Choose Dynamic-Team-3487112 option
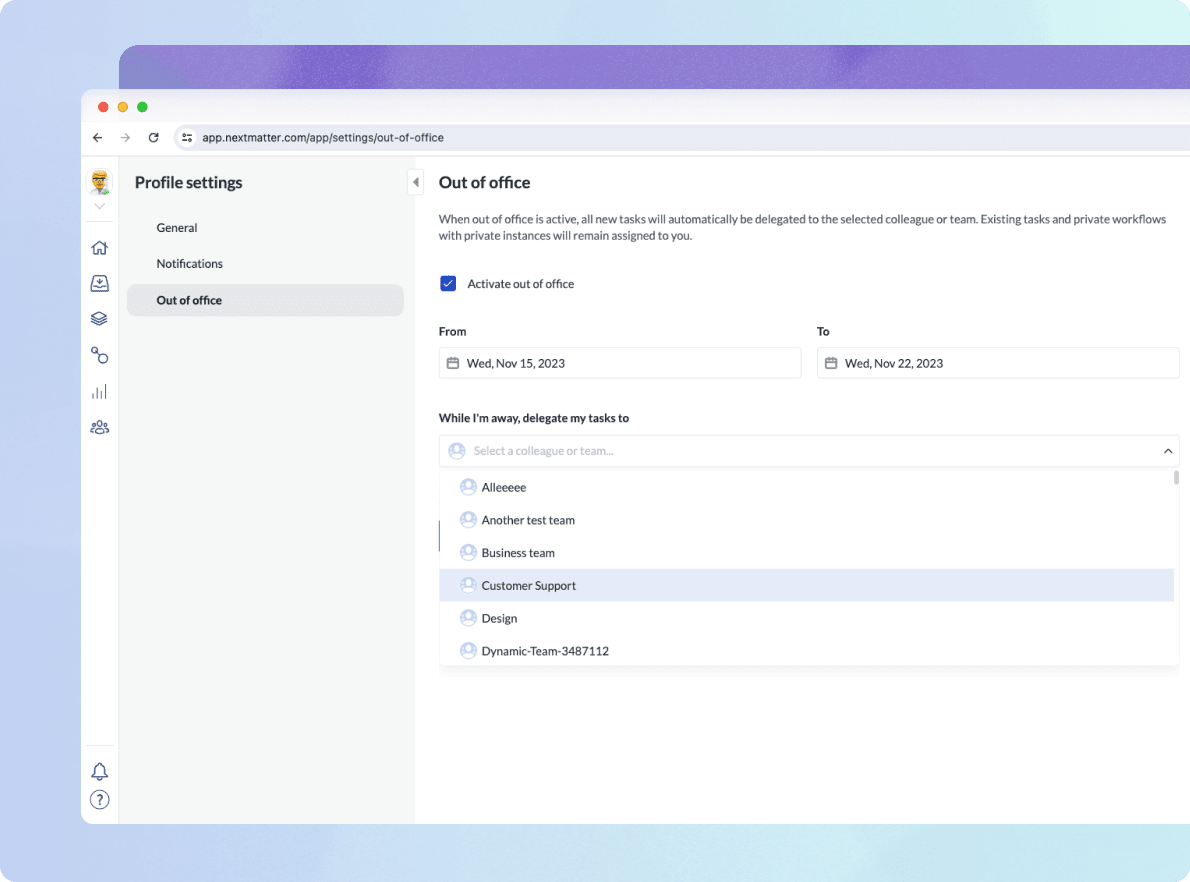The width and height of the screenshot is (1190, 882). [807, 650]
